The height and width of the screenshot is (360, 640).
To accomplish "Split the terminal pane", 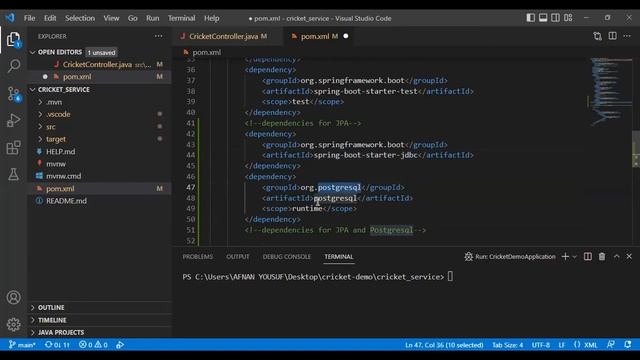I will [588, 256].
